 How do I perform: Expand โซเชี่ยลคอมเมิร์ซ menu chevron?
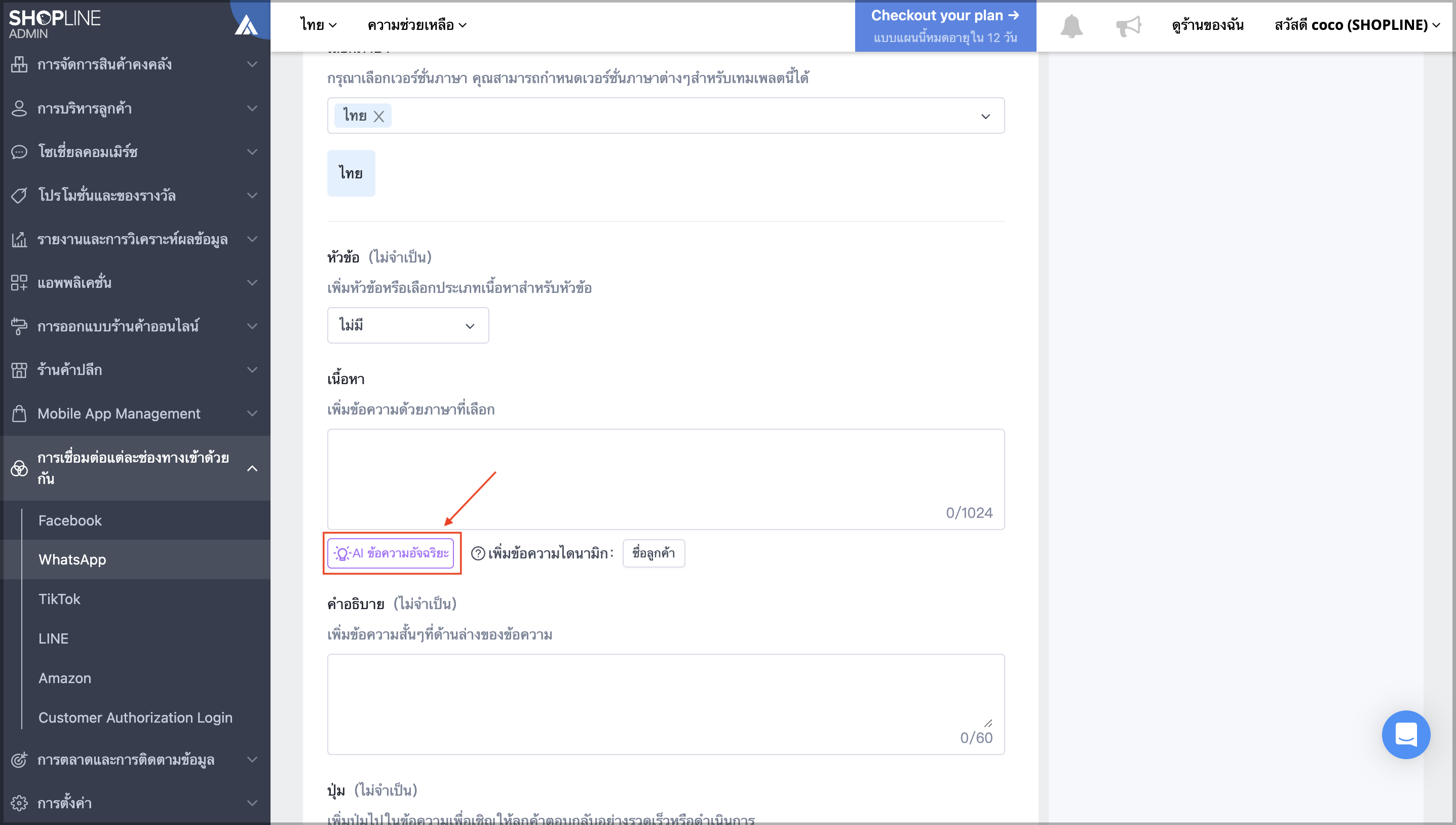(x=253, y=152)
